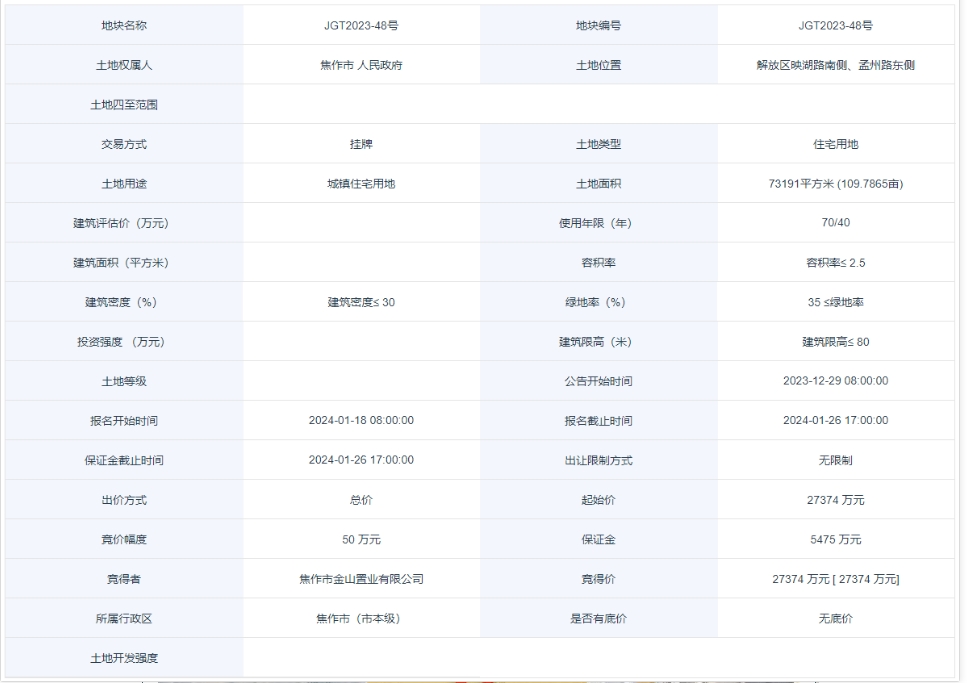
Task: Select the starting price 27374 万元
Action: point(835,500)
